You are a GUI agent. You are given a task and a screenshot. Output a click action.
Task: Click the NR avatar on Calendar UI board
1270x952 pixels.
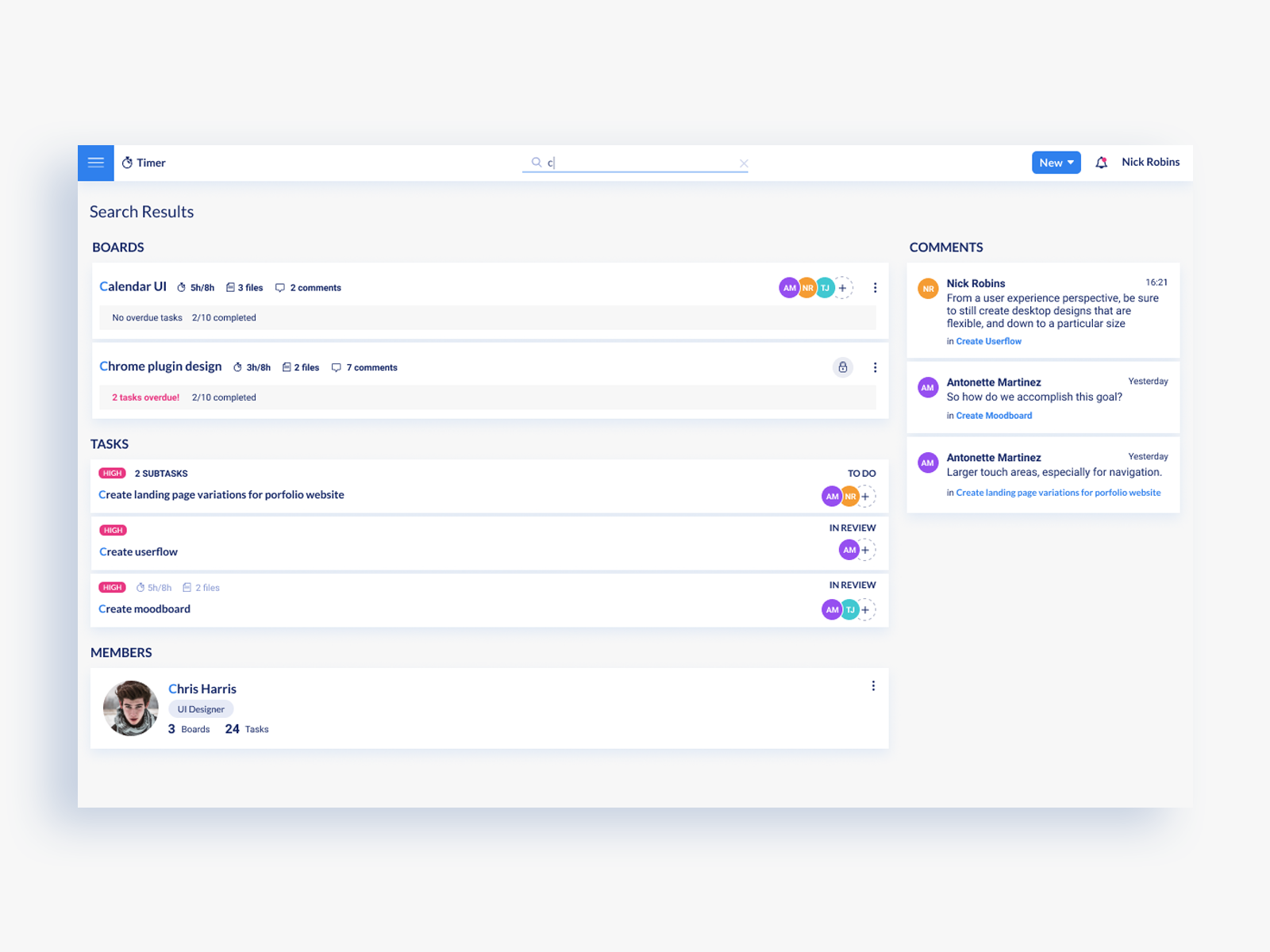pos(807,287)
